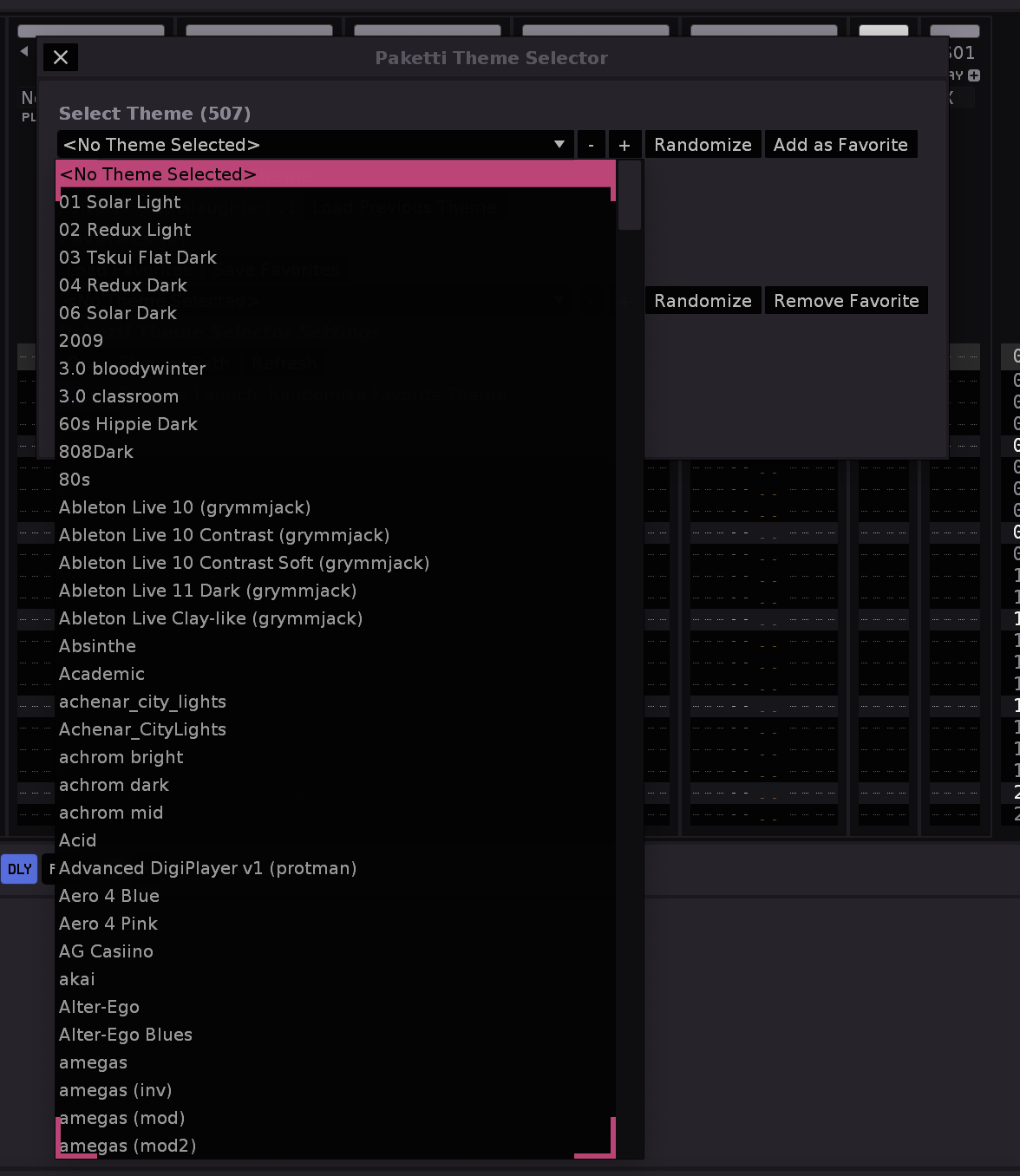1020x1176 pixels.
Task: Open the Select Theme dropdown arrow
Action: coord(559,145)
